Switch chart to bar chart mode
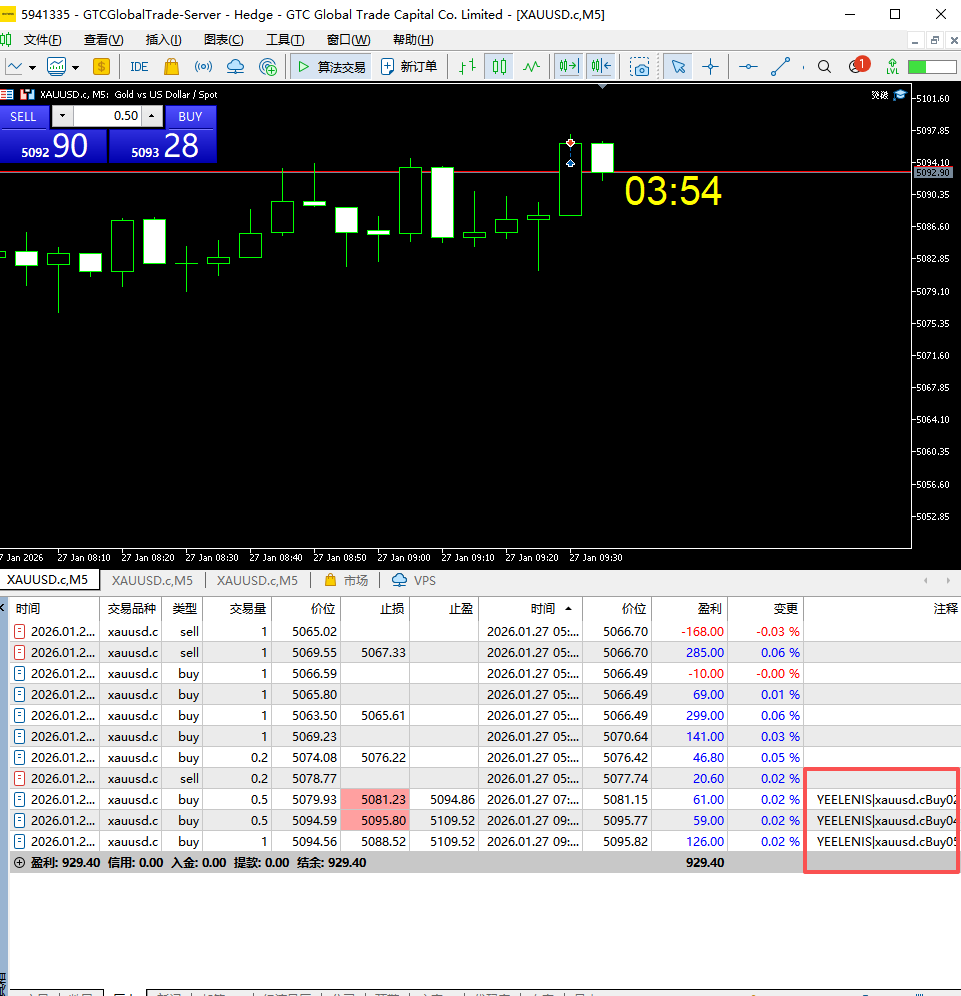This screenshot has height=996, width=961. 467,67
